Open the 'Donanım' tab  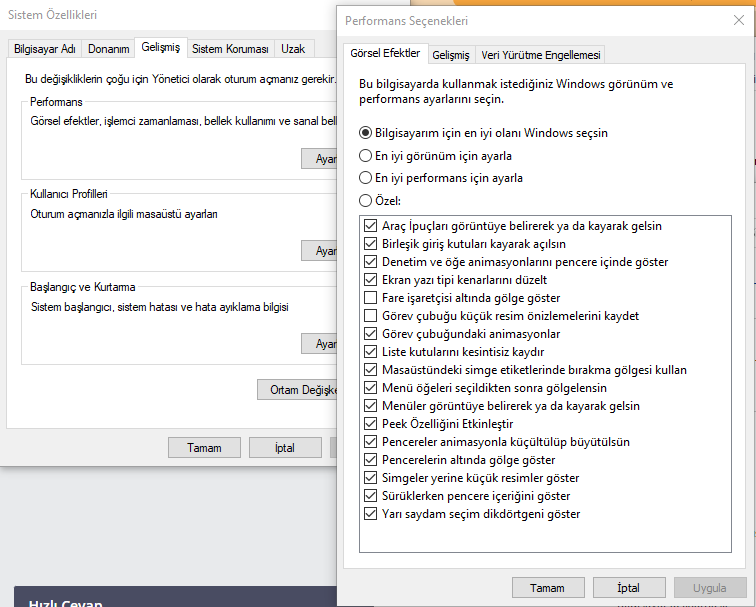coord(108,49)
